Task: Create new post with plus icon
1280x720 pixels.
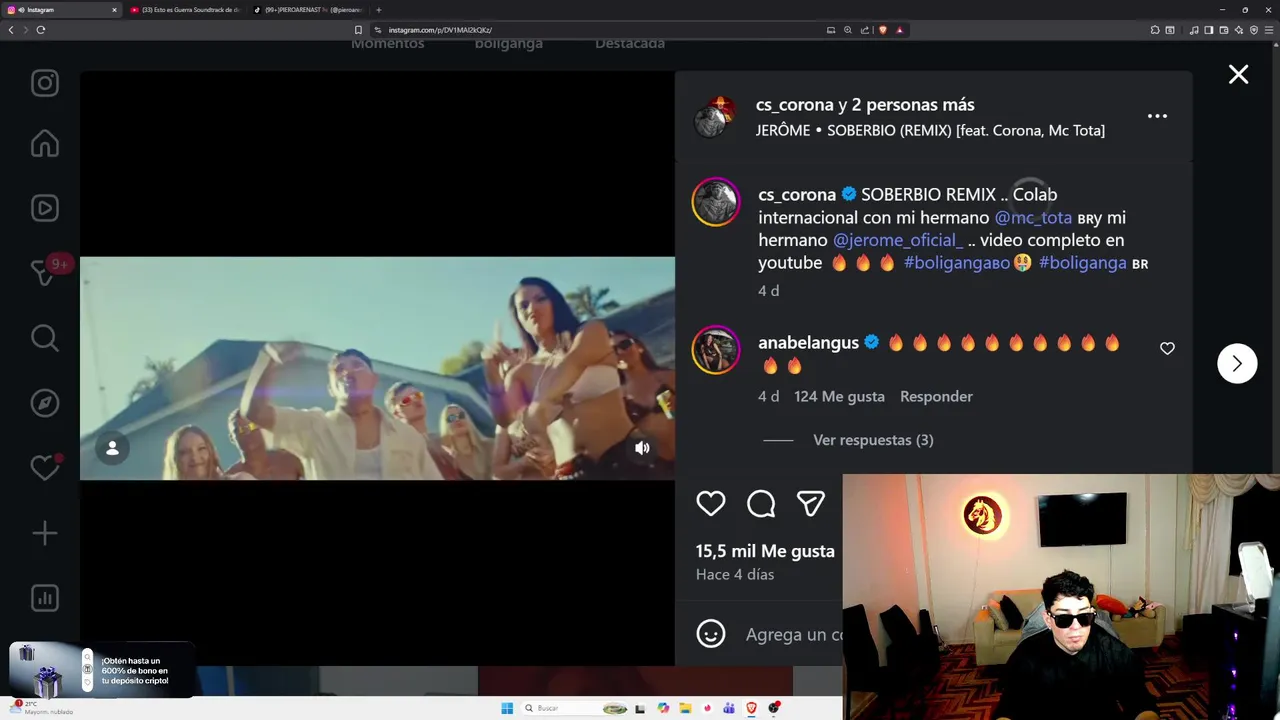Action: 44,533
